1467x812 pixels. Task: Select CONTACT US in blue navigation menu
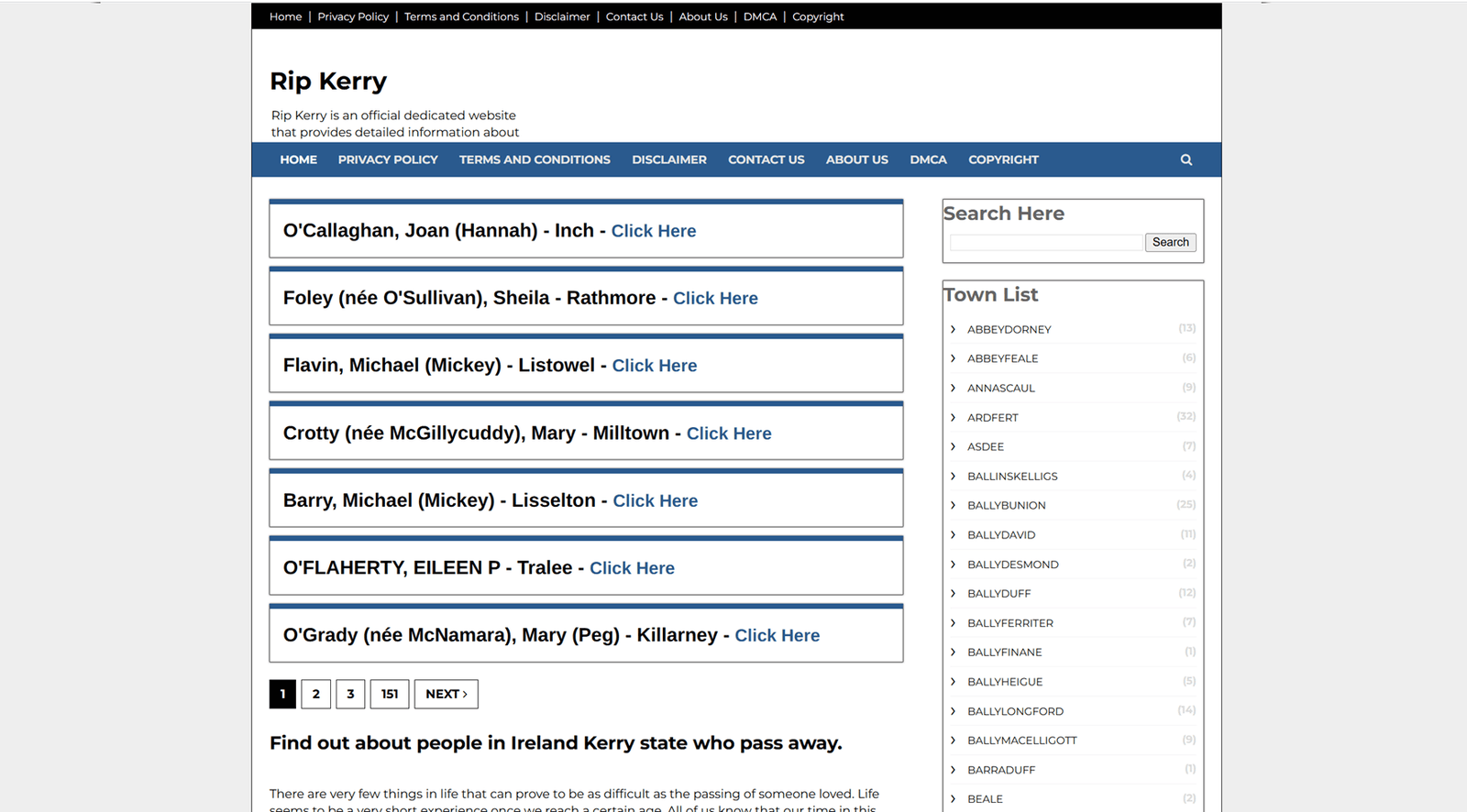click(767, 159)
